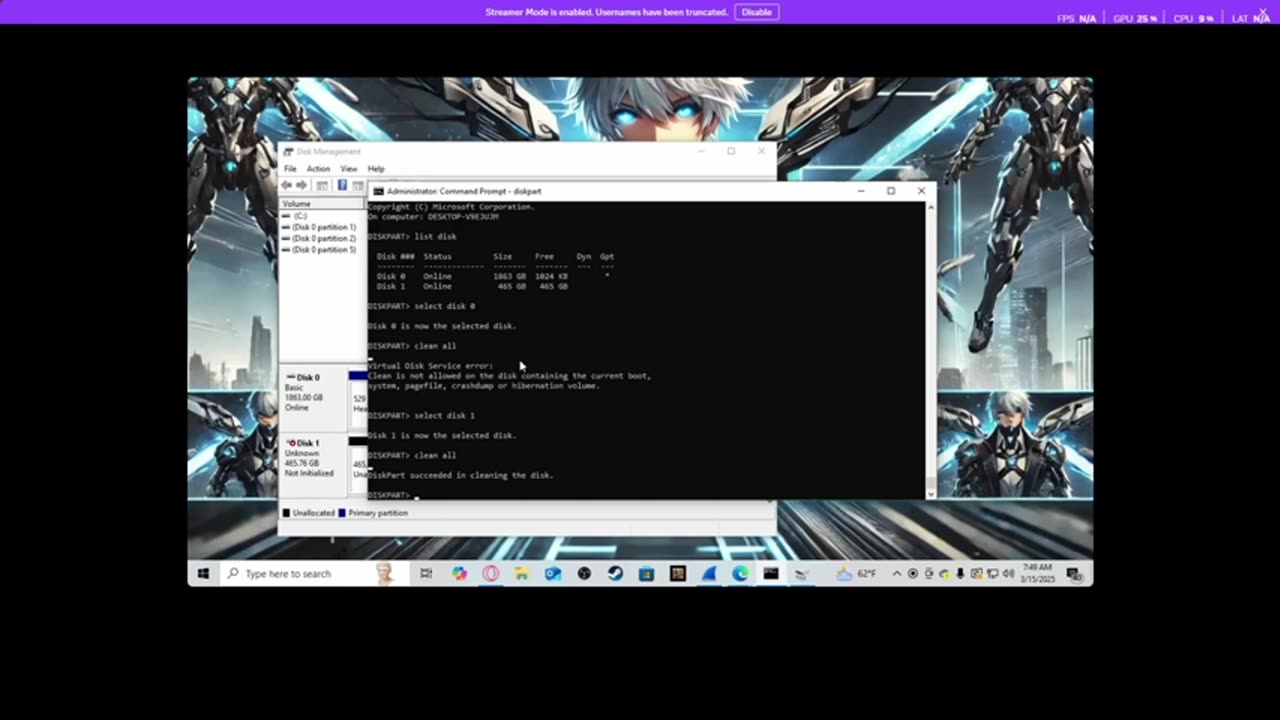The height and width of the screenshot is (720, 1280).
Task: Select the Disk 0 partition 2 row
Action: pos(323,238)
